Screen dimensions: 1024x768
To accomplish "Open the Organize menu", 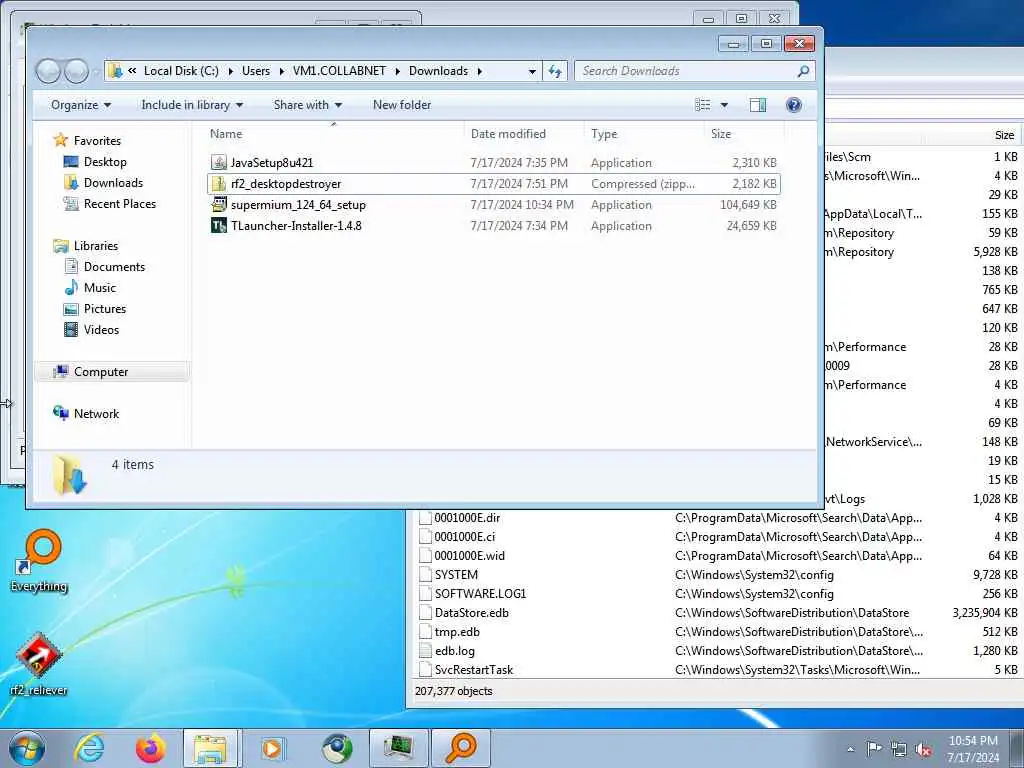I will click(x=81, y=105).
